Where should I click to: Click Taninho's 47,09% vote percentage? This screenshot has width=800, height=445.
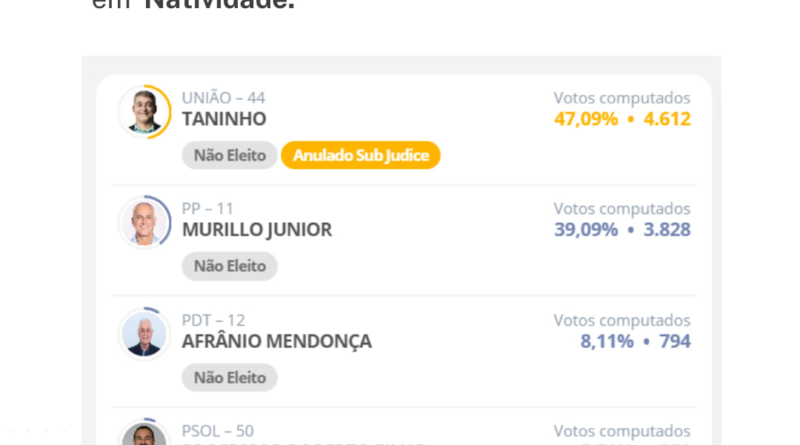point(586,119)
